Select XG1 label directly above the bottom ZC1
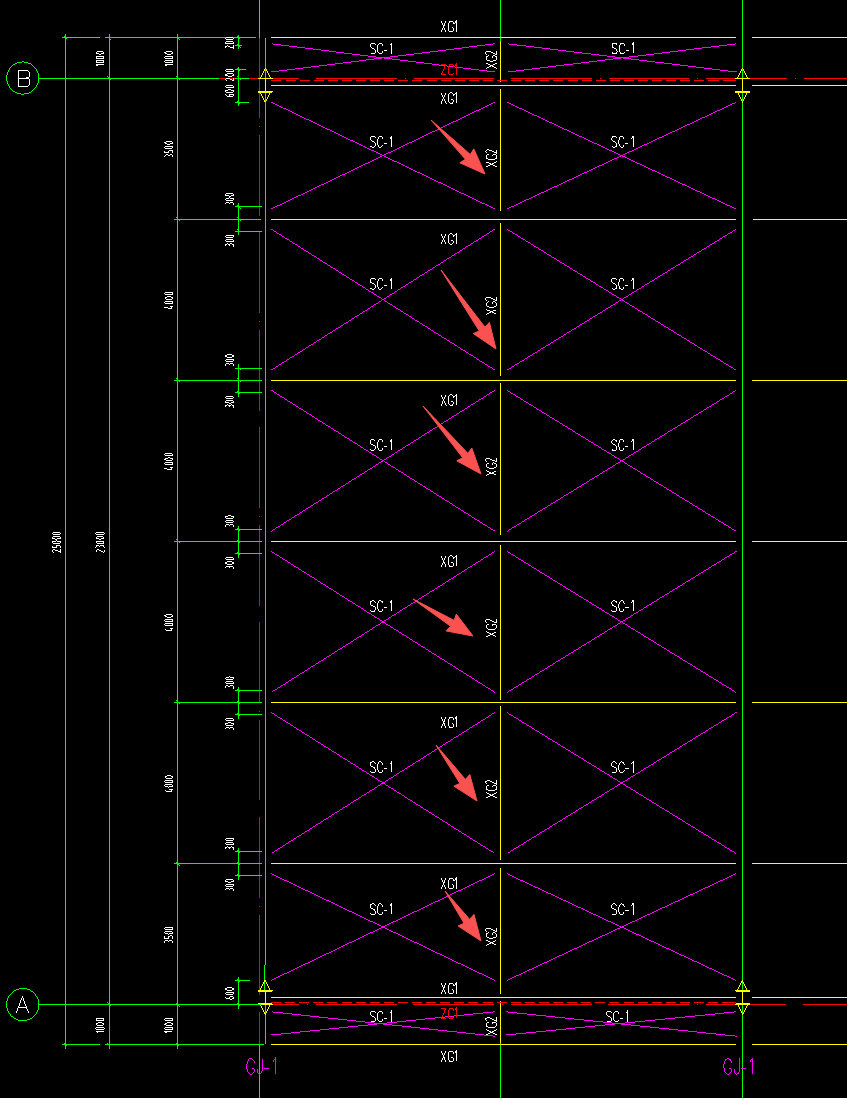This screenshot has height=1098, width=847. pos(449,989)
